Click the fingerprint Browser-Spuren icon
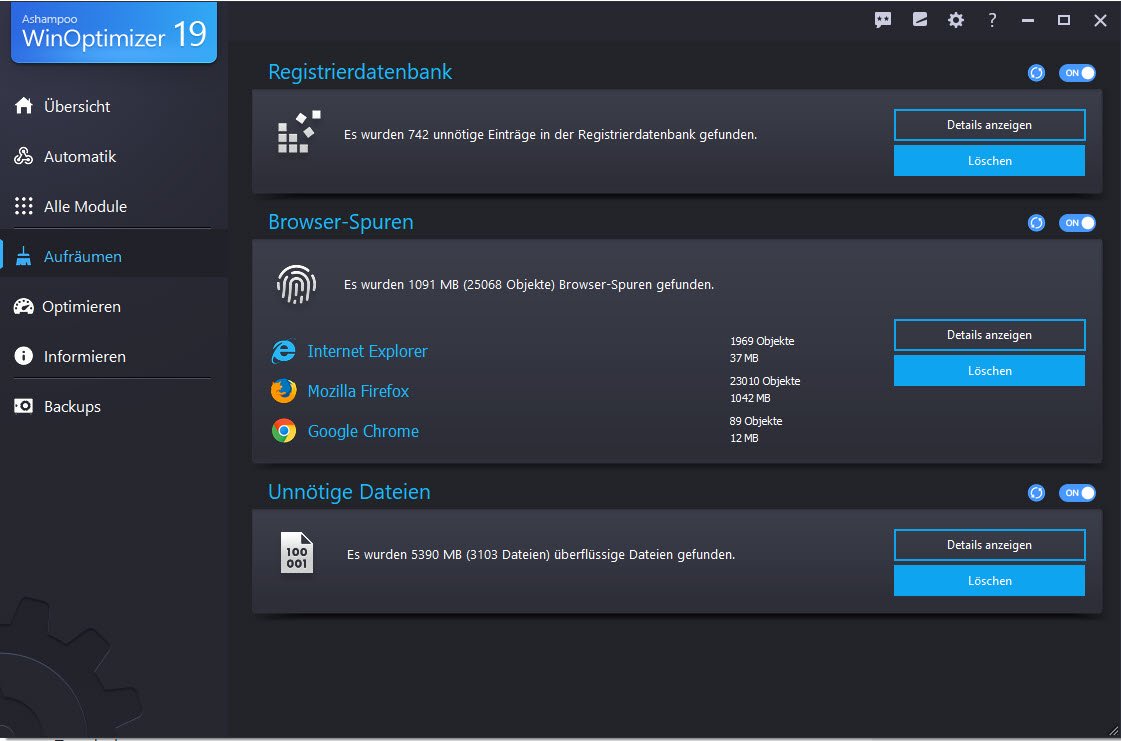The width and height of the screenshot is (1121, 741). [296, 285]
